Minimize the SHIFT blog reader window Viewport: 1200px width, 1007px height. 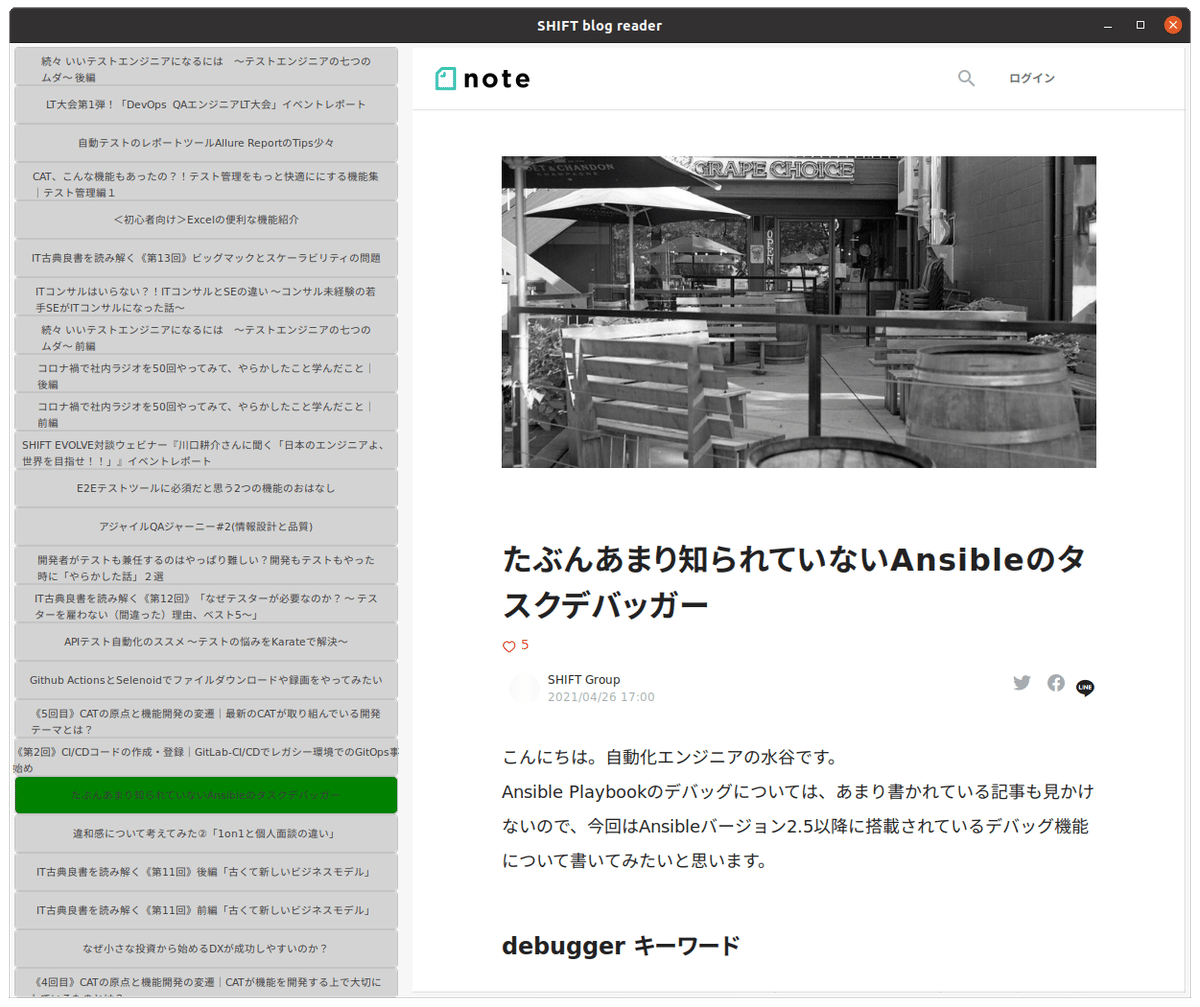tap(1108, 25)
